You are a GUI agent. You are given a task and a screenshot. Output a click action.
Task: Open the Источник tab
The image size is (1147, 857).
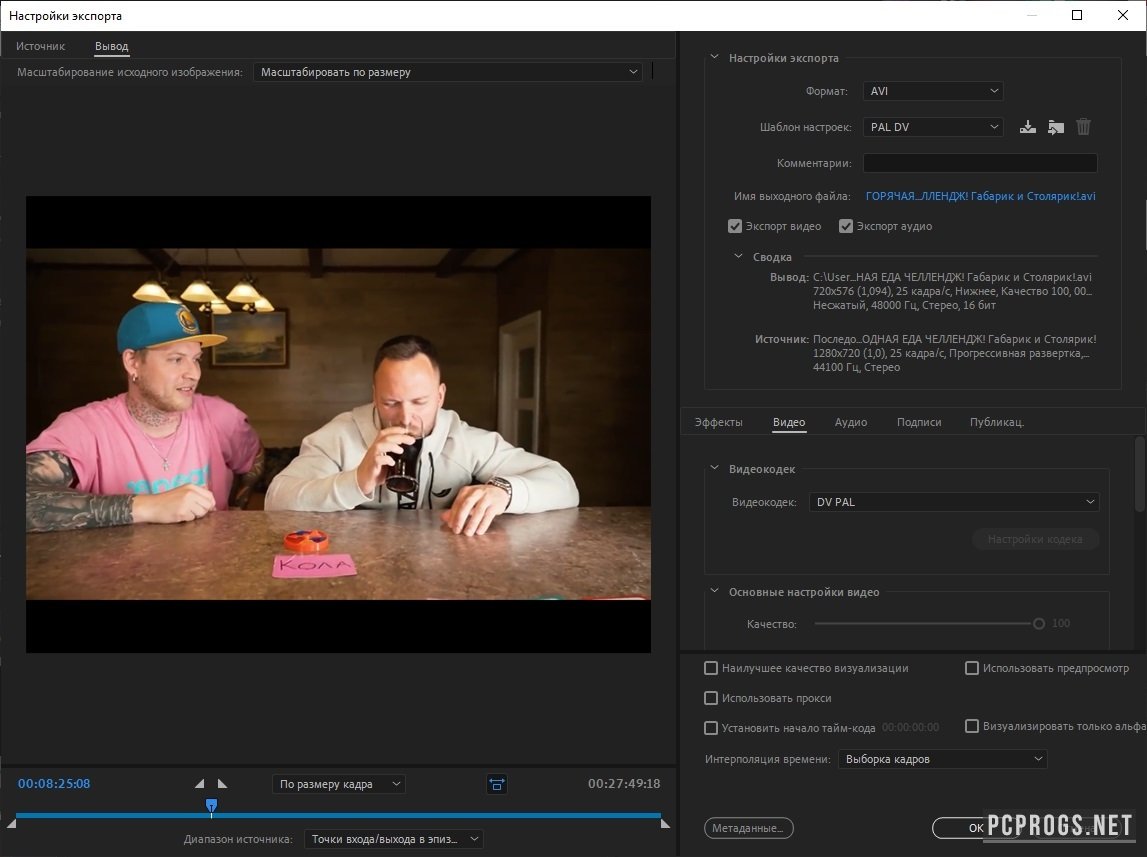(x=40, y=46)
